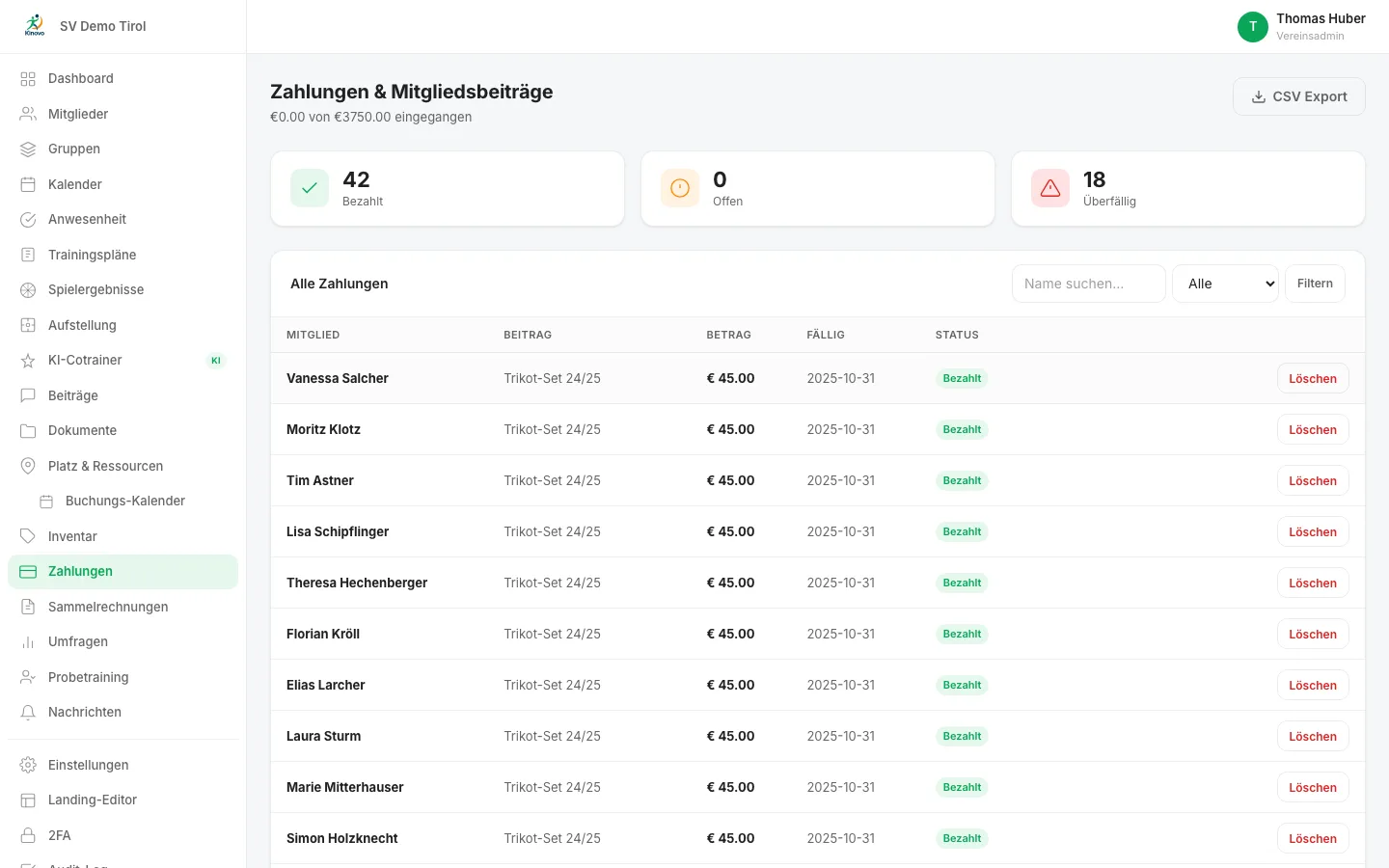This screenshot has height=868, width=1389.
Task: Apply search with the Filtern button
Action: coord(1315,284)
